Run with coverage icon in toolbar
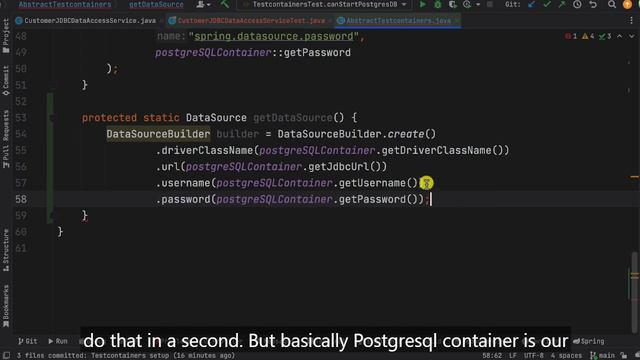The width and height of the screenshot is (640, 360). click(x=452, y=4)
